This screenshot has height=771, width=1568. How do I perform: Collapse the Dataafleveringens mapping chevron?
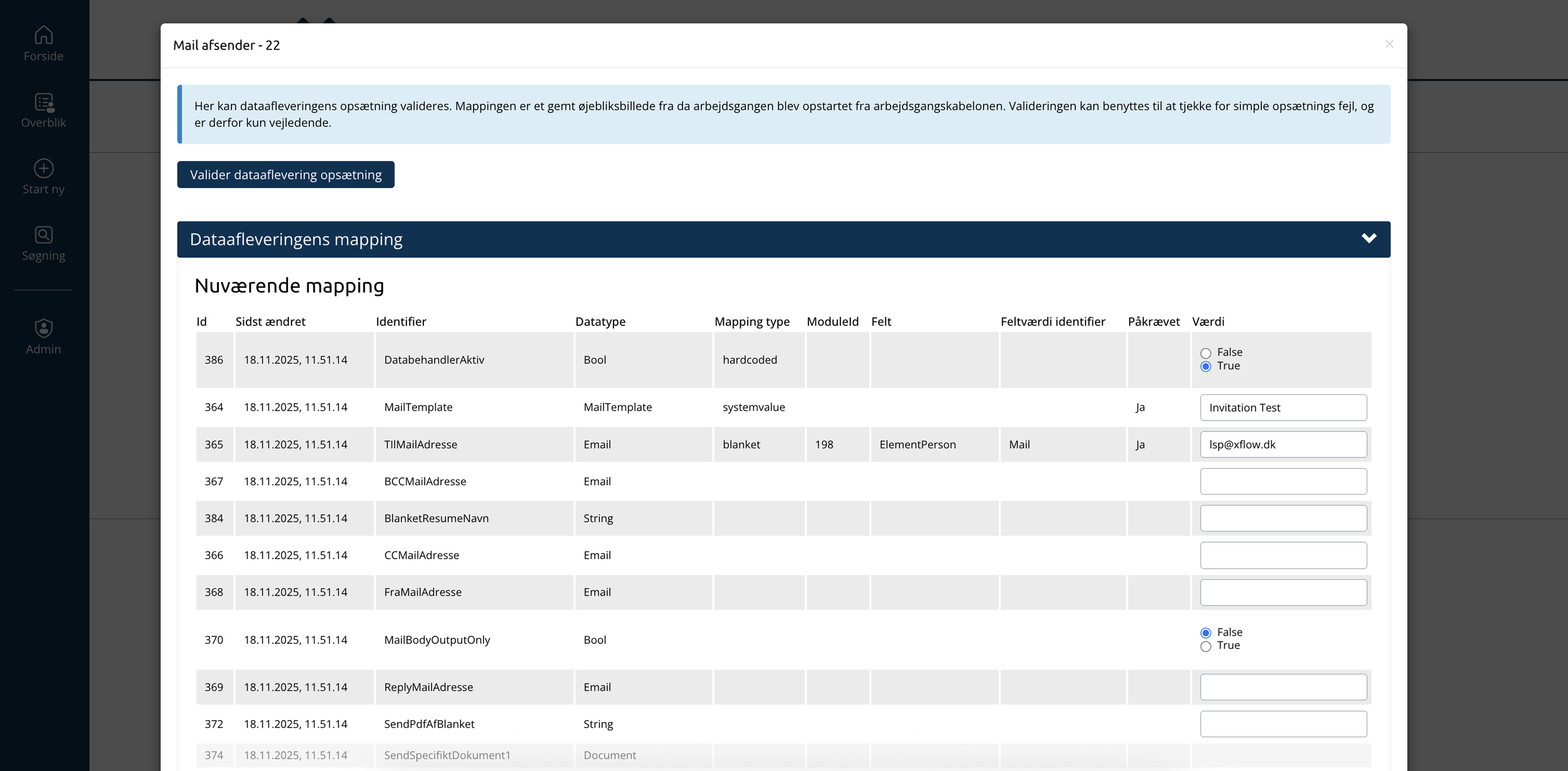coord(1369,239)
